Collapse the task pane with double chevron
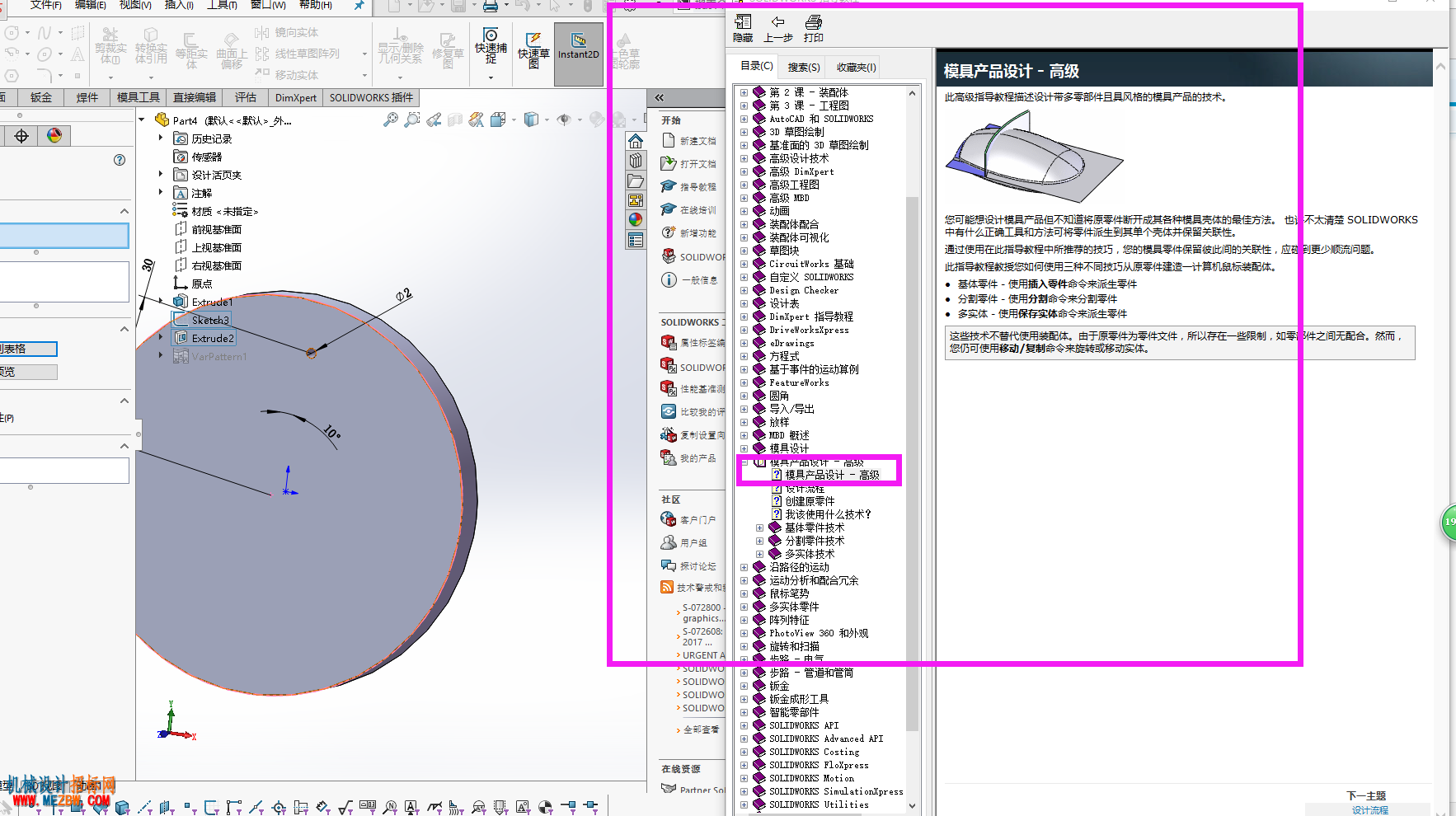 [x=660, y=98]
